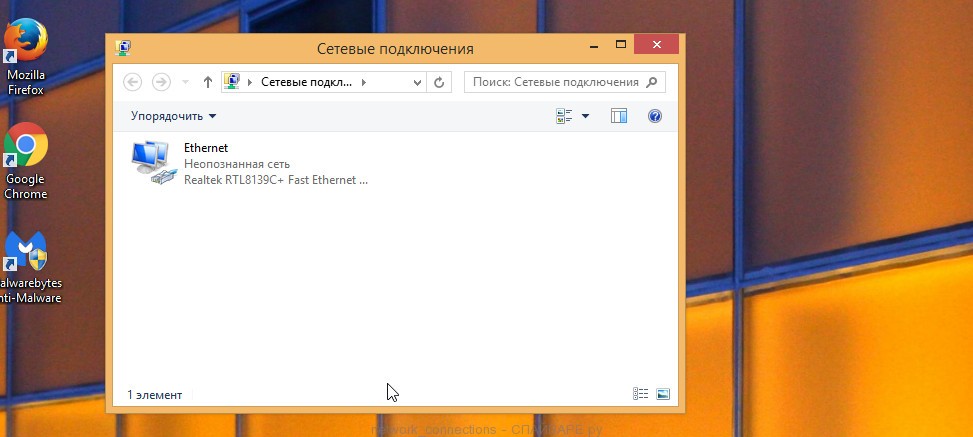Go forward with the forward arrow
This screenshot has width=973, height=437.
tap(161, 82)
